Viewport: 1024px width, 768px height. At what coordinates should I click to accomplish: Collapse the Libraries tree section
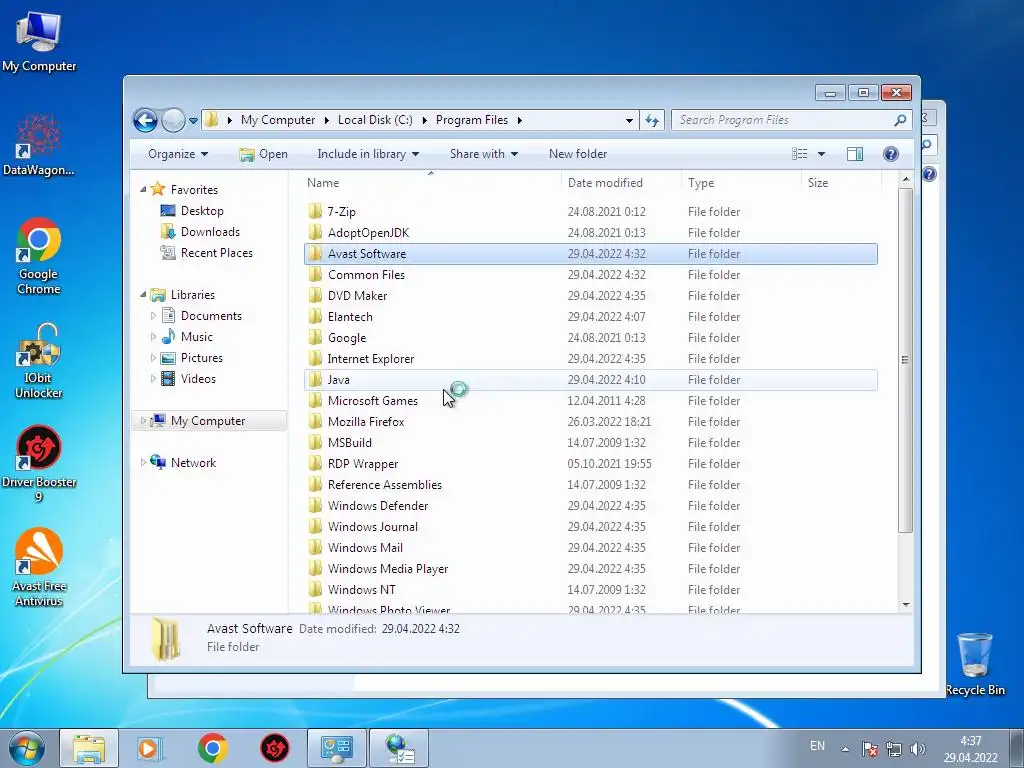pyautogui.click(x=143, y=295)
